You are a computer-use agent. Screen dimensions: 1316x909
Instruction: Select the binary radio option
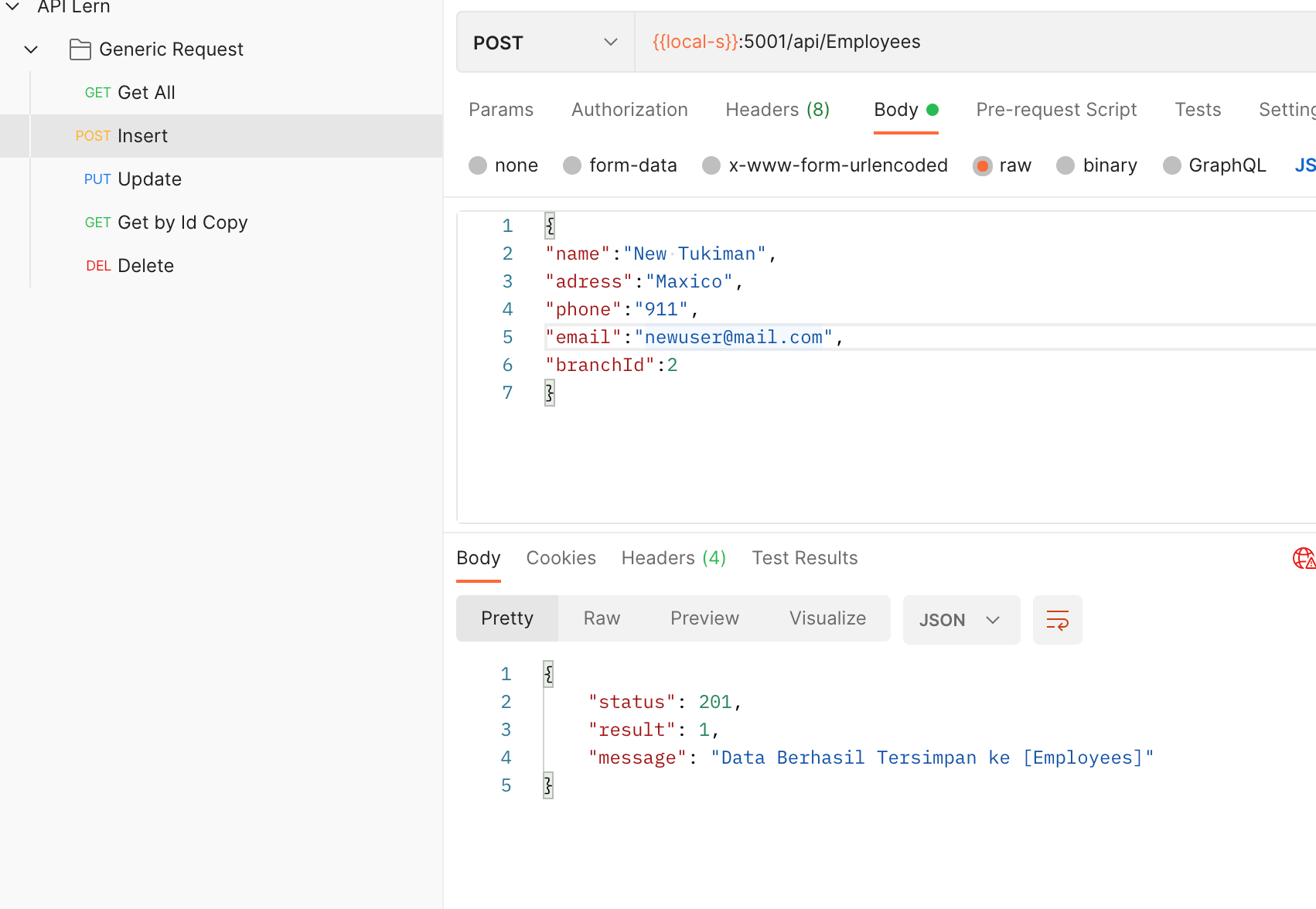[1065, 165]
